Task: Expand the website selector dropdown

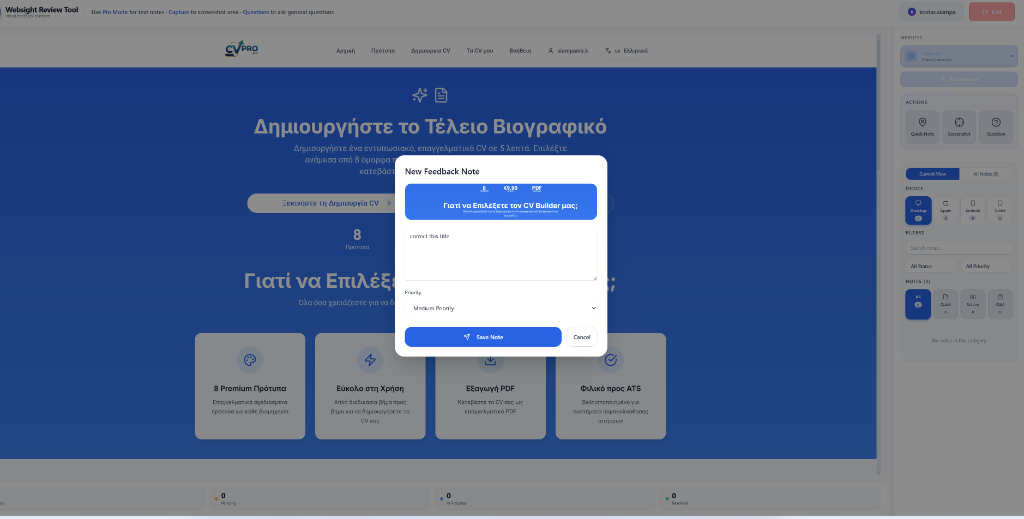Action: pos(959,56)
